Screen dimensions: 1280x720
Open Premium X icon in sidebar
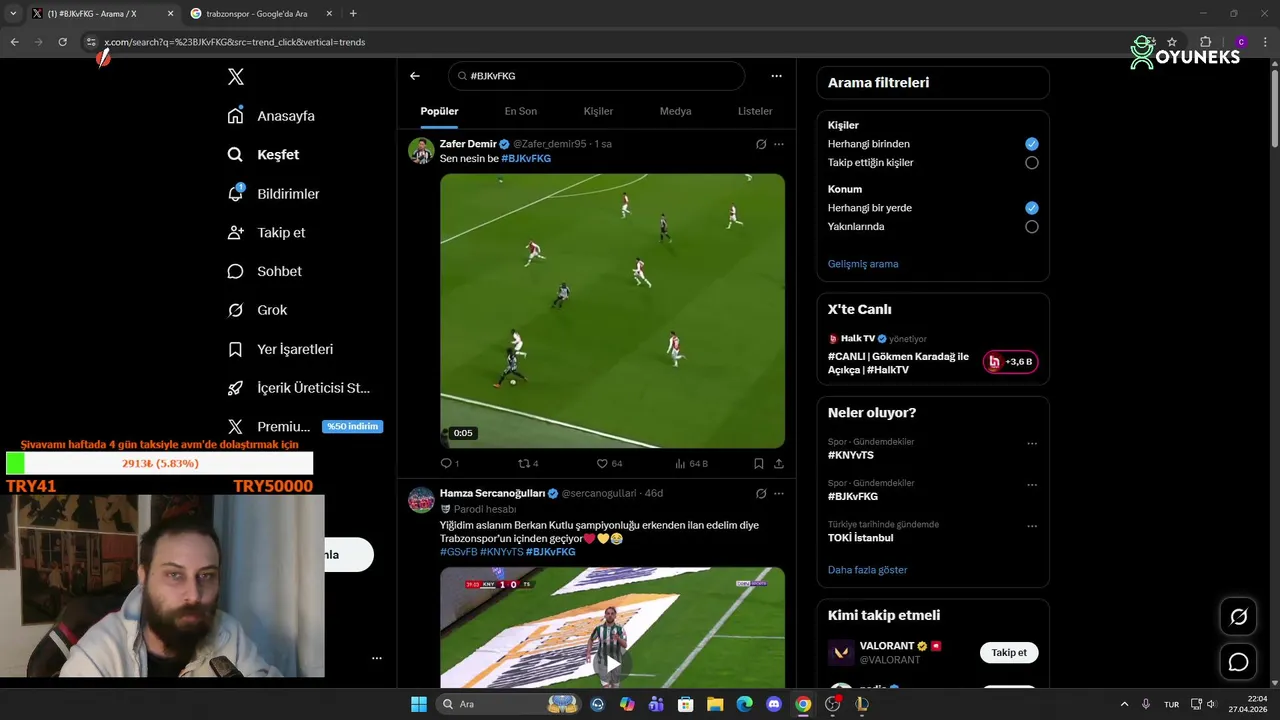tap(235, 427)
